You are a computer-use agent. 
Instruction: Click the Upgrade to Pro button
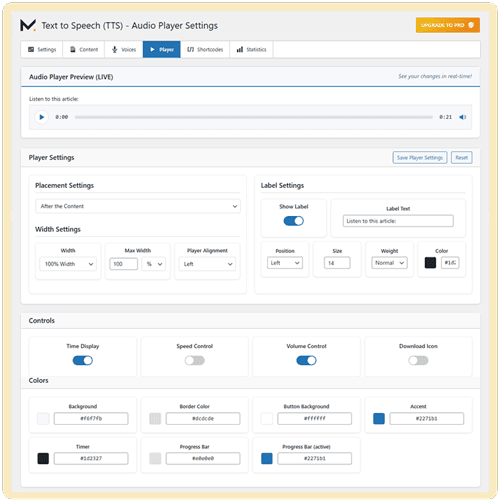point(448,25)
